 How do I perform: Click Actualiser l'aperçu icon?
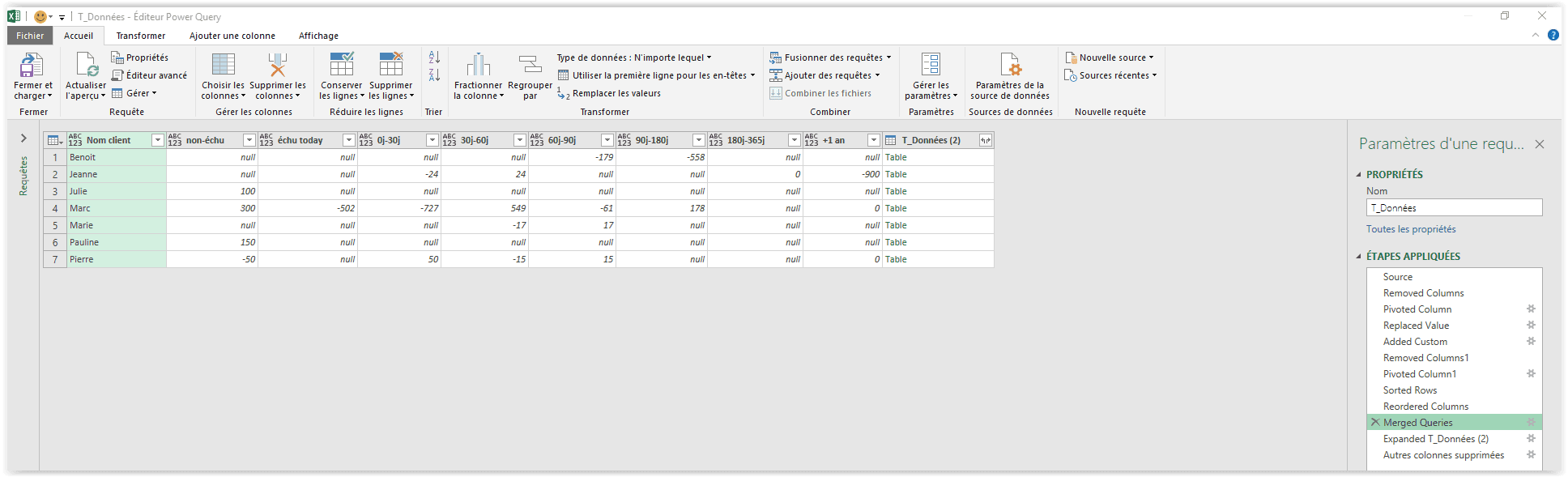click(x=86, y=66)
